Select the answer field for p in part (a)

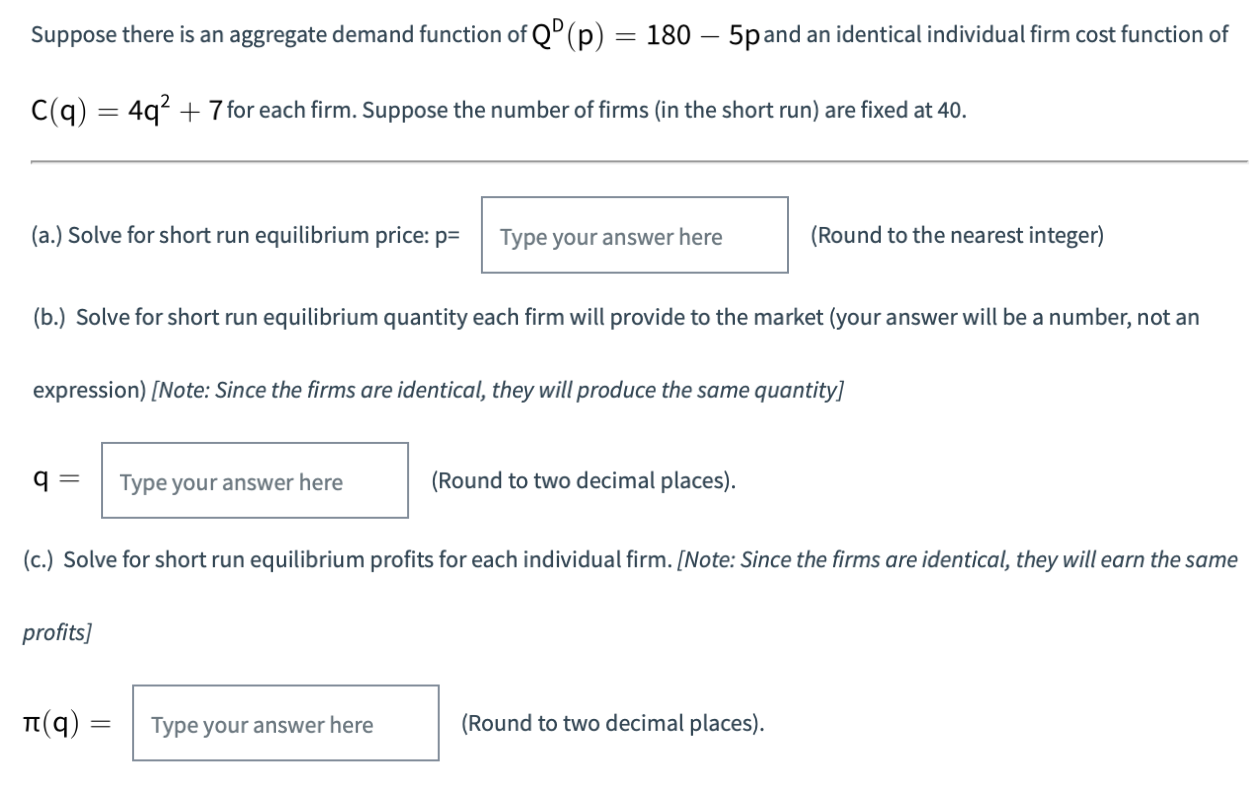pyautogui.click(x=635, y=236)
